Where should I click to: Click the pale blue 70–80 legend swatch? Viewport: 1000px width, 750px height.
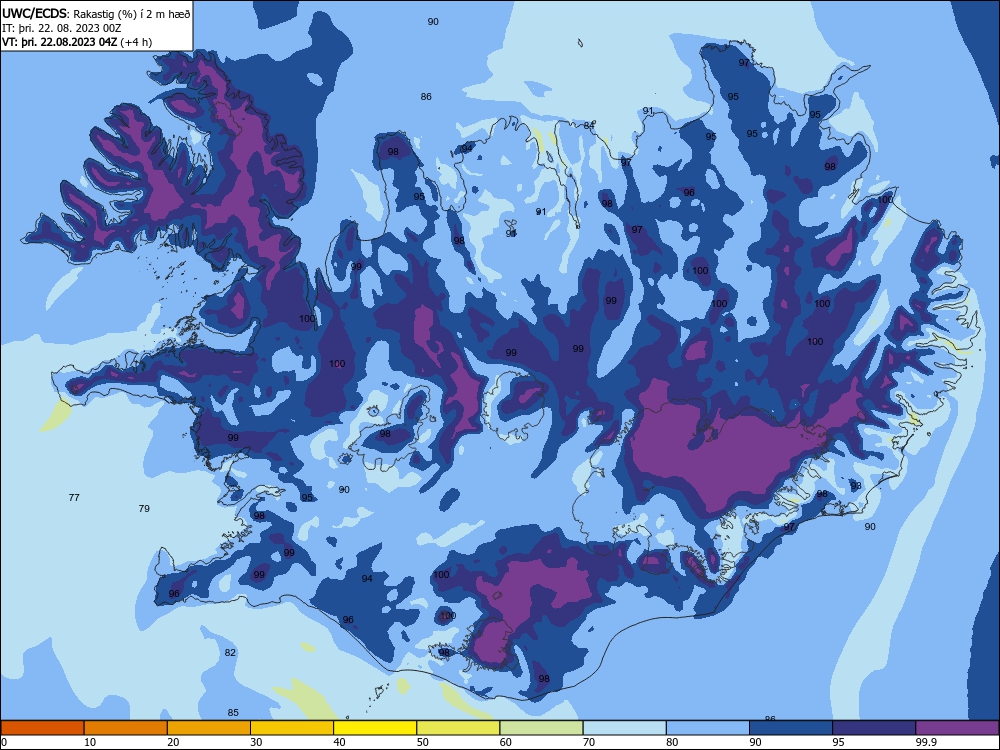[x=624, y=728]
